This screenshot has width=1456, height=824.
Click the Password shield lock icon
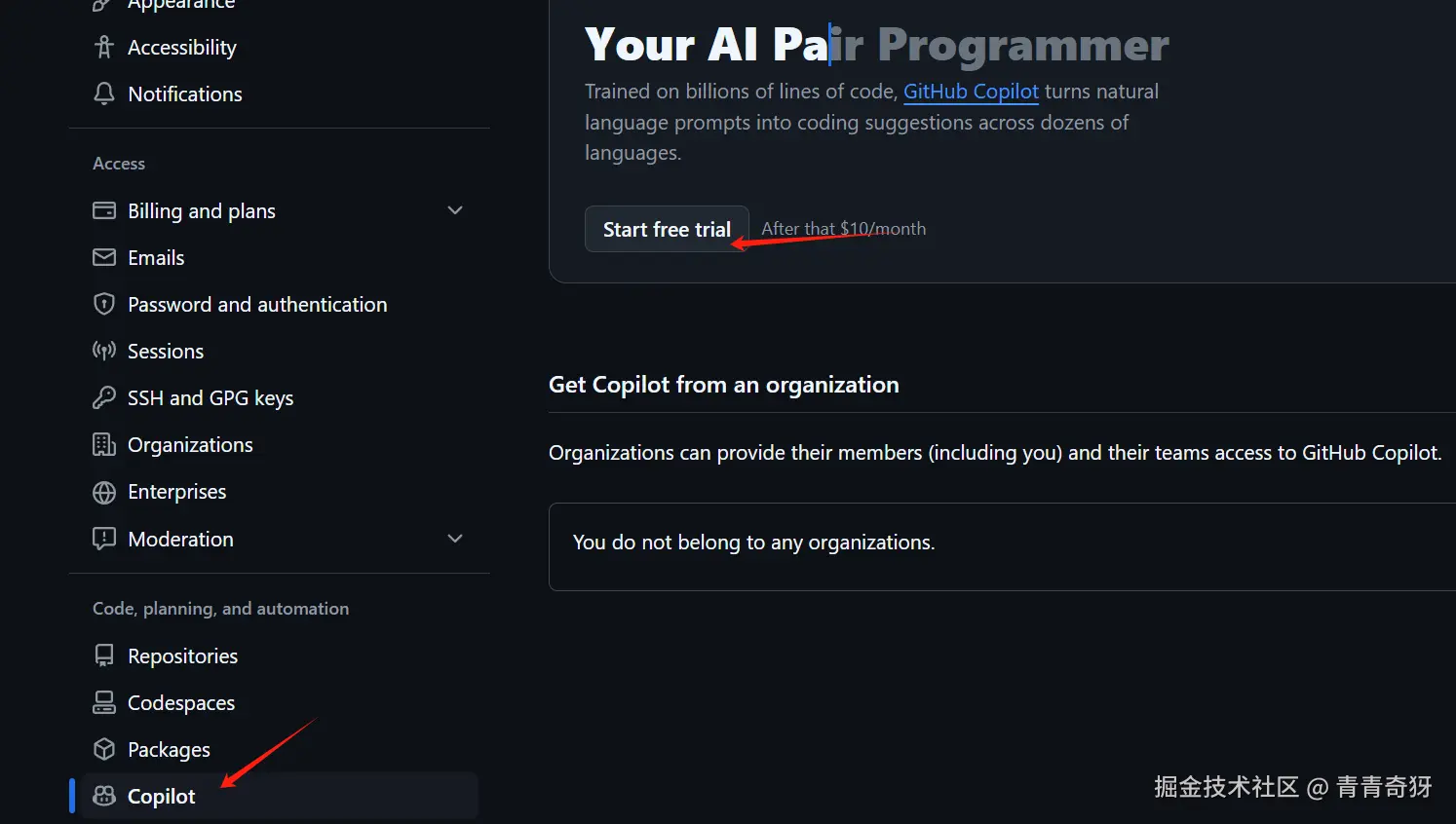[104, 304]
